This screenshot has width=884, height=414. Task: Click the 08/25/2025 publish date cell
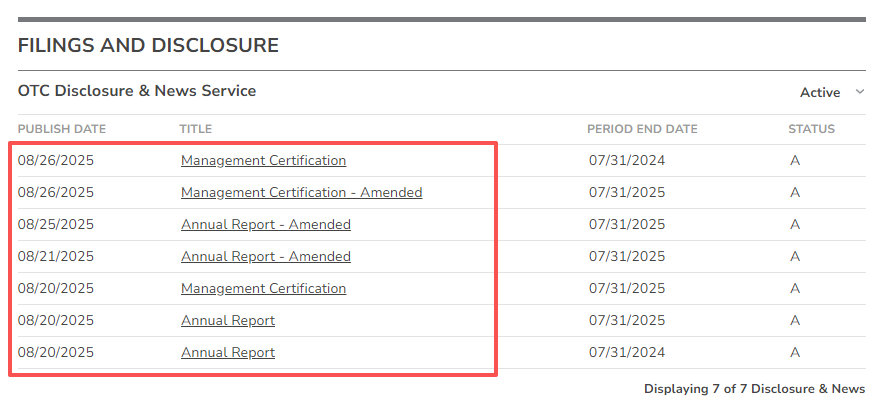click(56, 224)
